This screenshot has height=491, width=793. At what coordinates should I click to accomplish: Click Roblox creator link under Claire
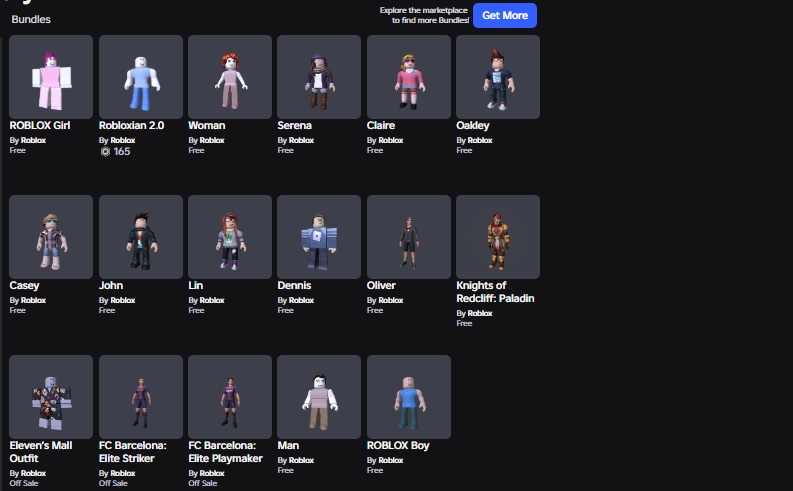tap(390, 140)
